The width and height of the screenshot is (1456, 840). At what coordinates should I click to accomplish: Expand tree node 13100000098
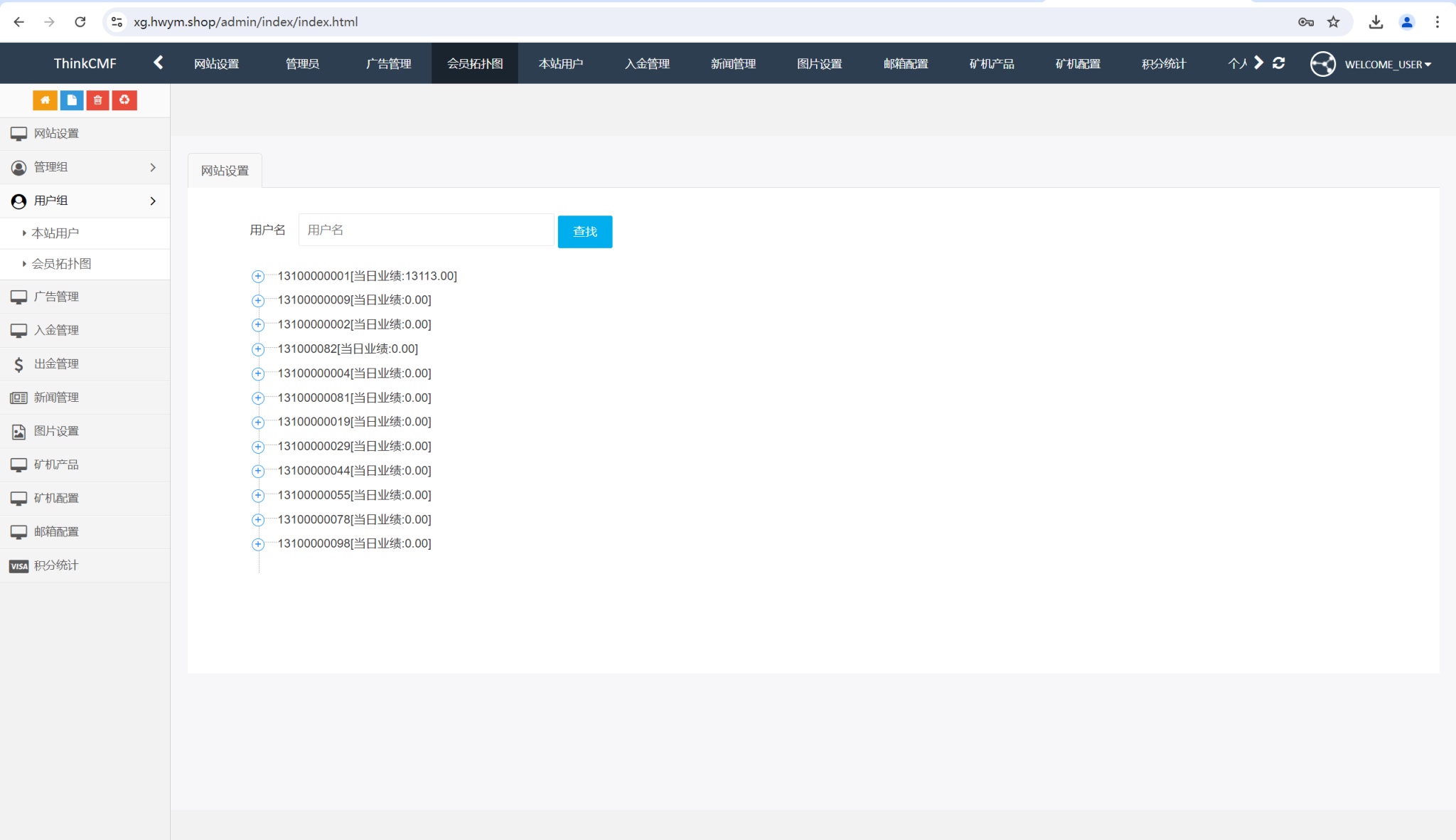point(258,544)
